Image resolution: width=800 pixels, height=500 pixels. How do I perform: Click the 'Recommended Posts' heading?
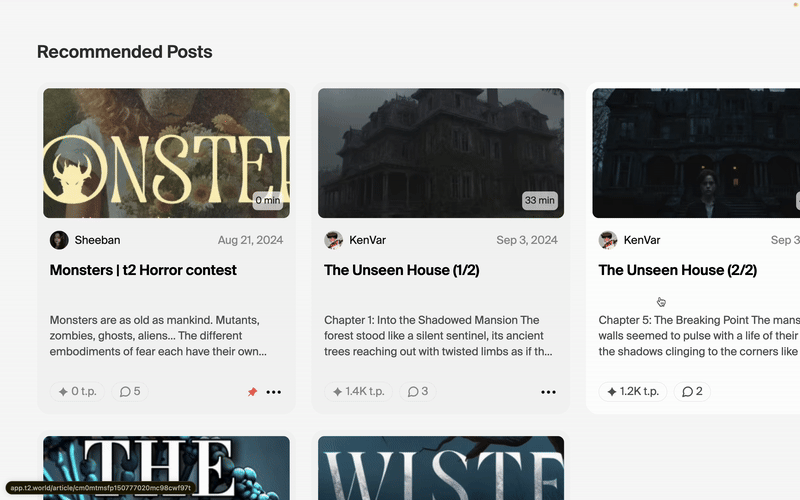124,52
